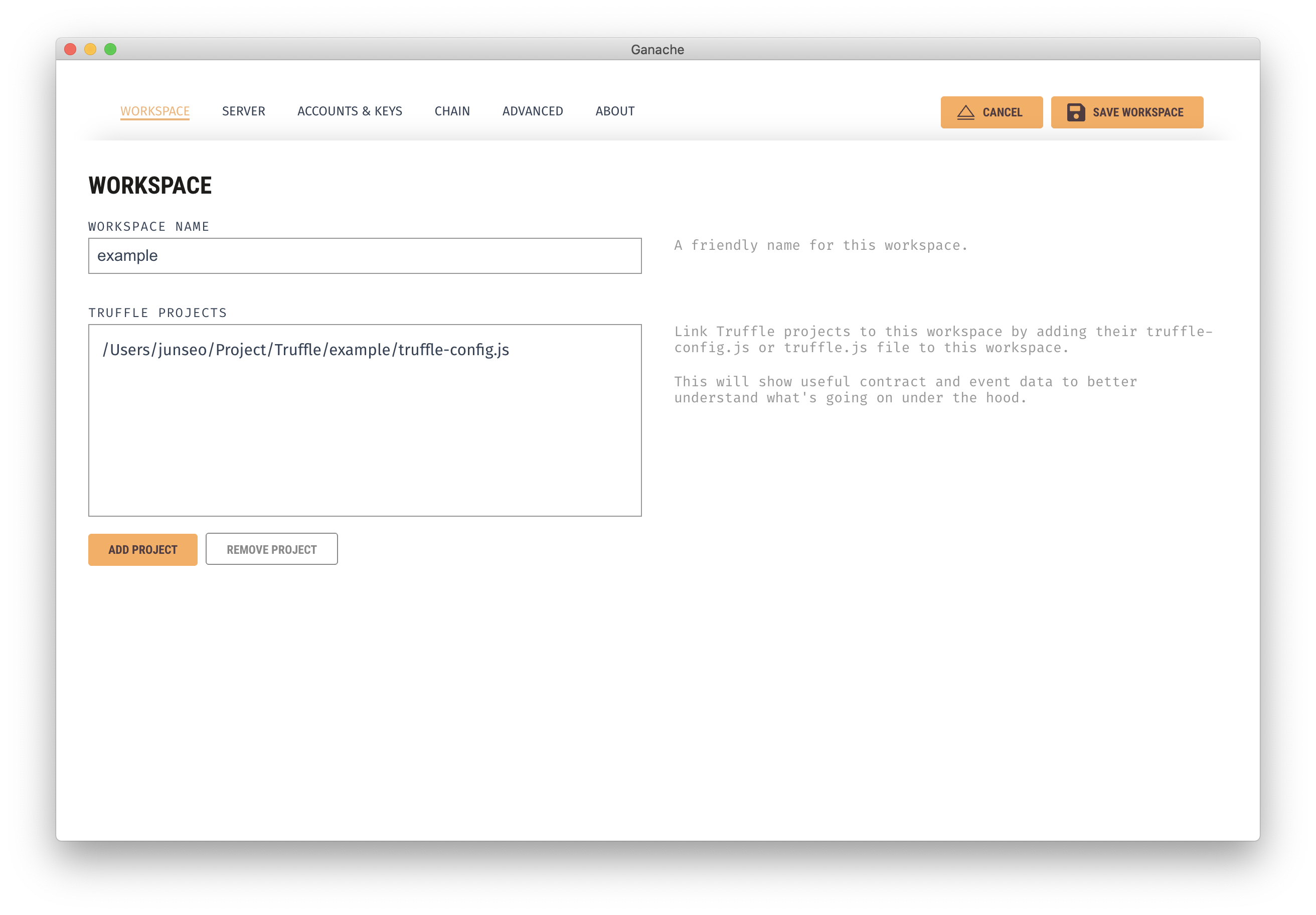1316x915 pixels.
Task: Click the Workspace page heading
Action: [150, 186]
